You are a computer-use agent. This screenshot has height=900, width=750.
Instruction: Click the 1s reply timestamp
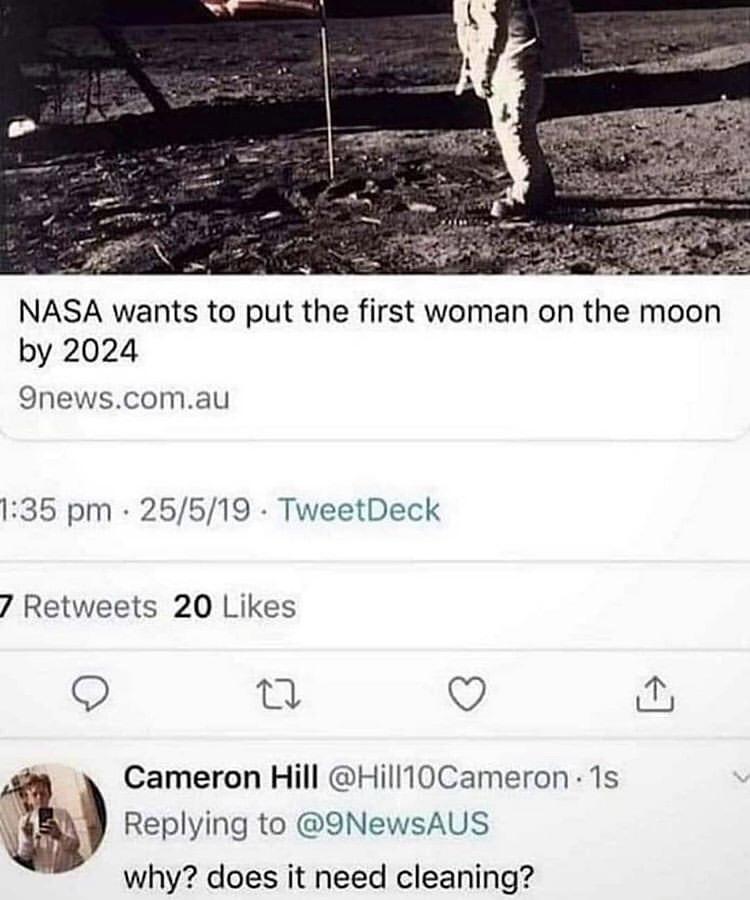click(604, 778)
